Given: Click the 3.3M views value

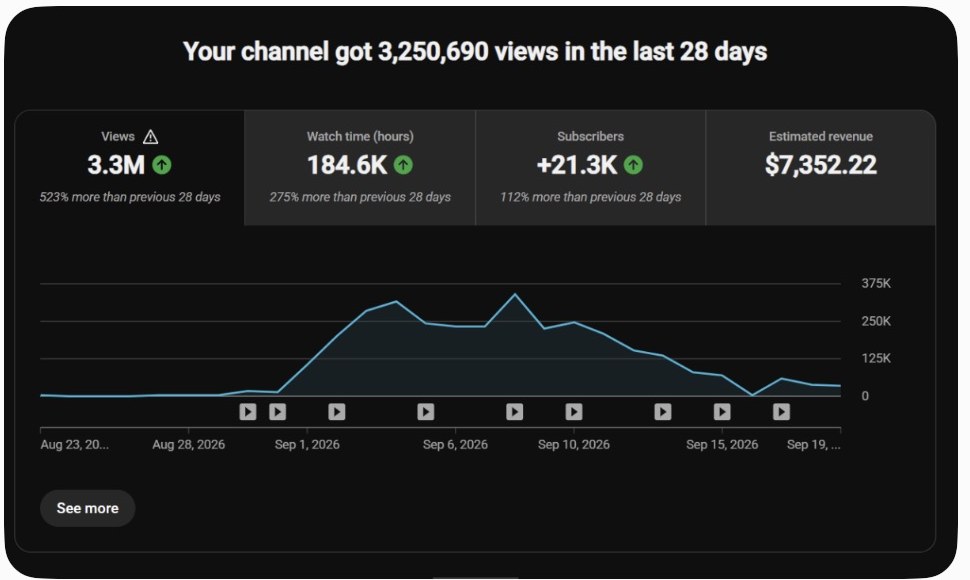Looking at the screenshot, I should [116, 165].
